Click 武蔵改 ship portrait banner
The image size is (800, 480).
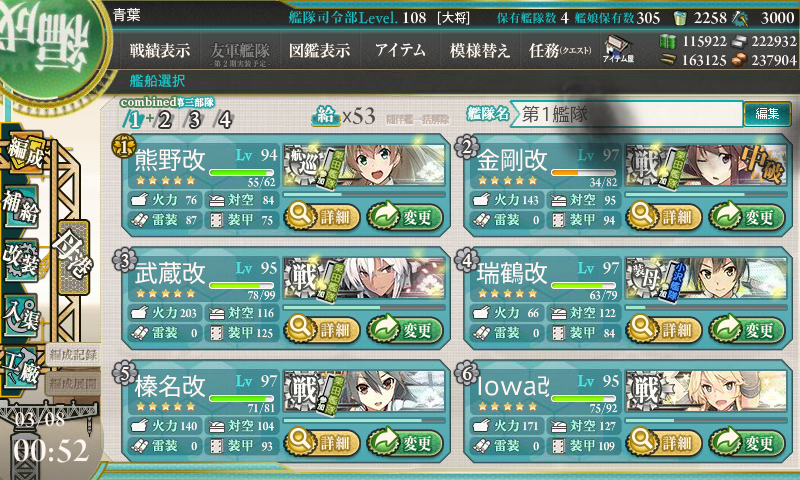pos(364,279)
